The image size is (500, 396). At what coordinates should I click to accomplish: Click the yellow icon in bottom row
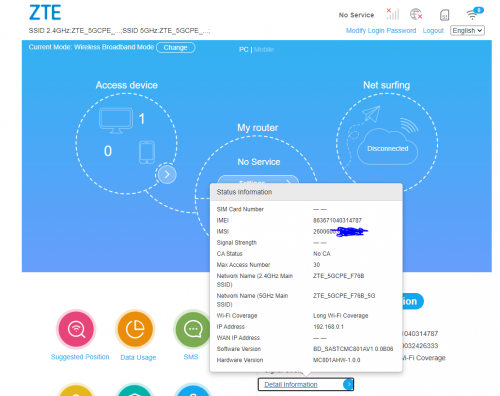point(76,389)
